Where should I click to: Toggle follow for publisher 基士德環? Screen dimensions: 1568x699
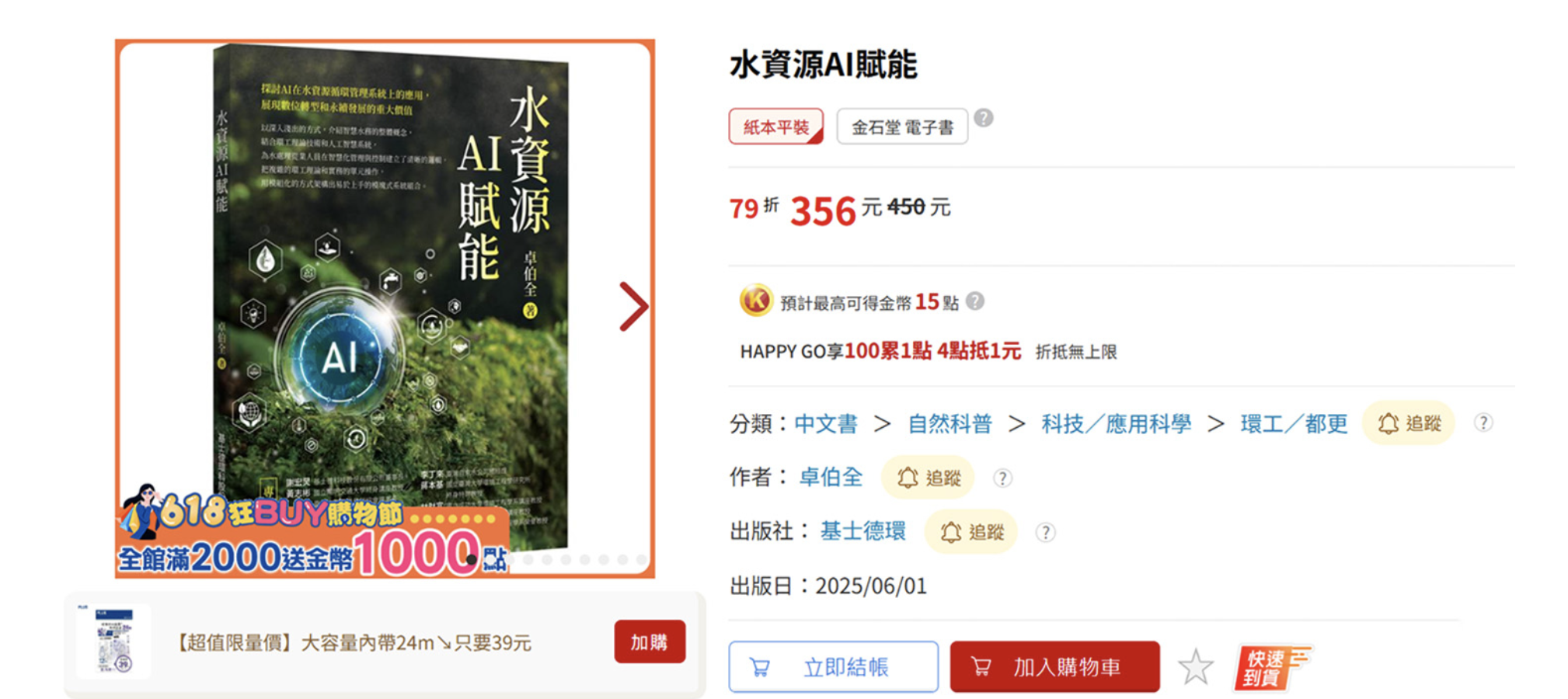(x=971, y=531)
